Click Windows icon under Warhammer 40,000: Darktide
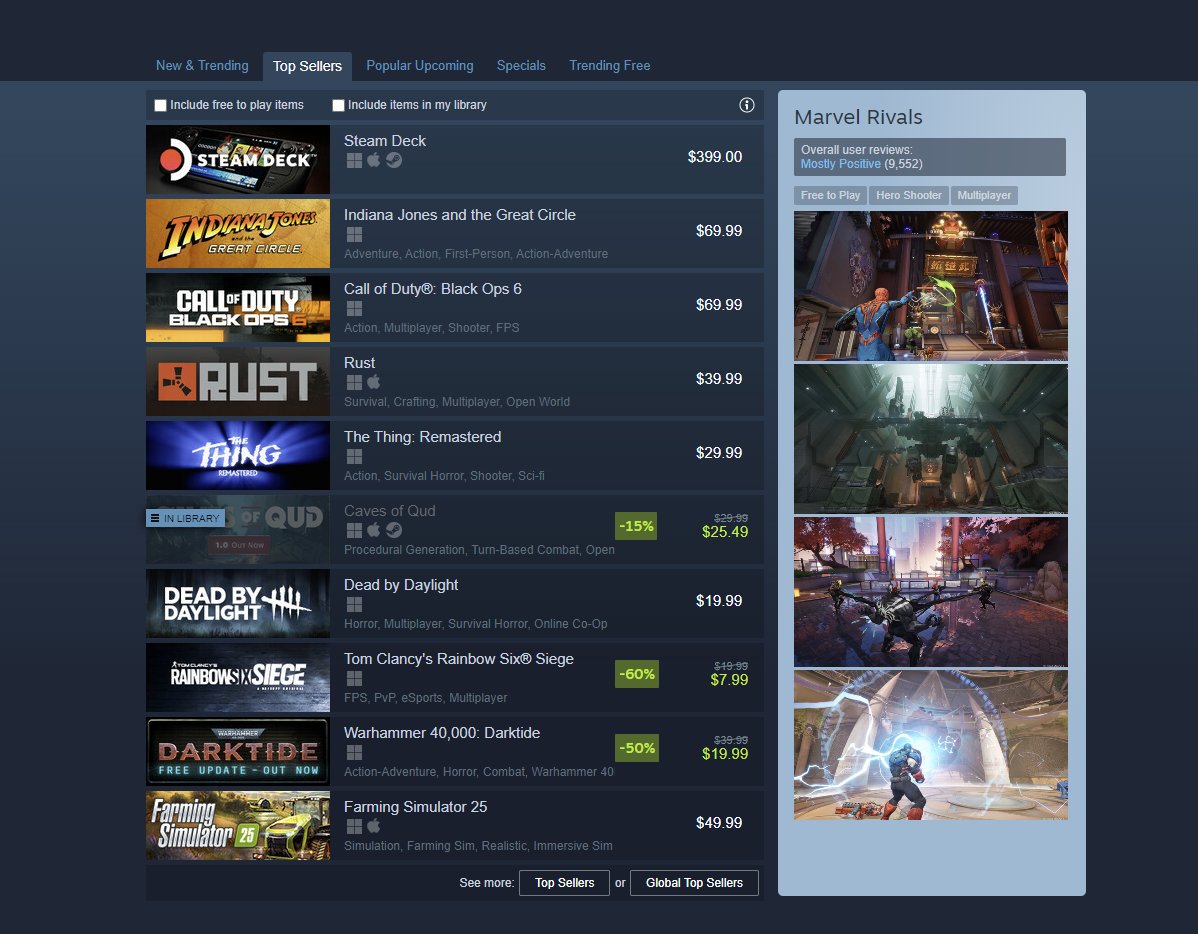The height and width of the screenshot is (934, 1198). (354, 753)
